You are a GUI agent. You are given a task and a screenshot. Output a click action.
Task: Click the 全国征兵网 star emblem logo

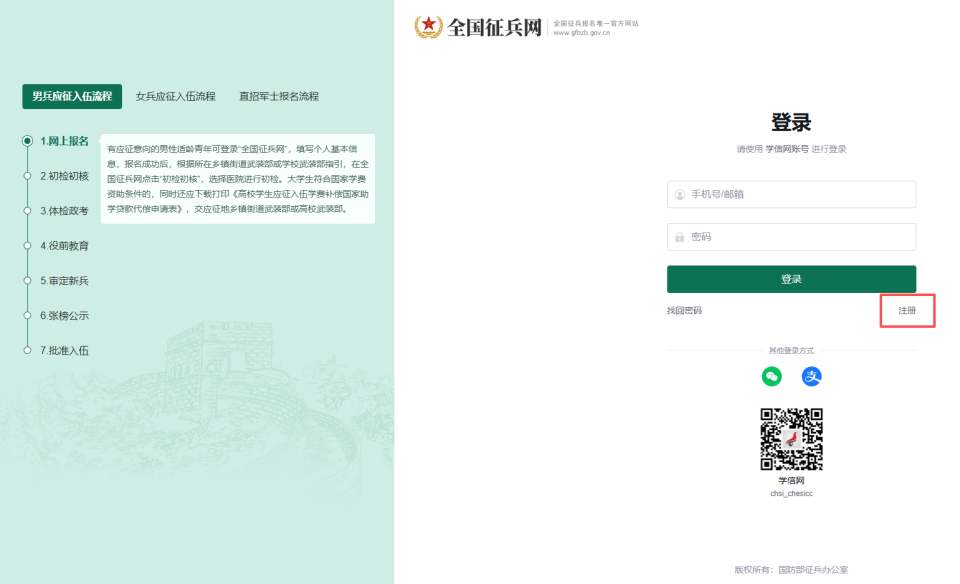pyautogui.click(x=429, y=27)
